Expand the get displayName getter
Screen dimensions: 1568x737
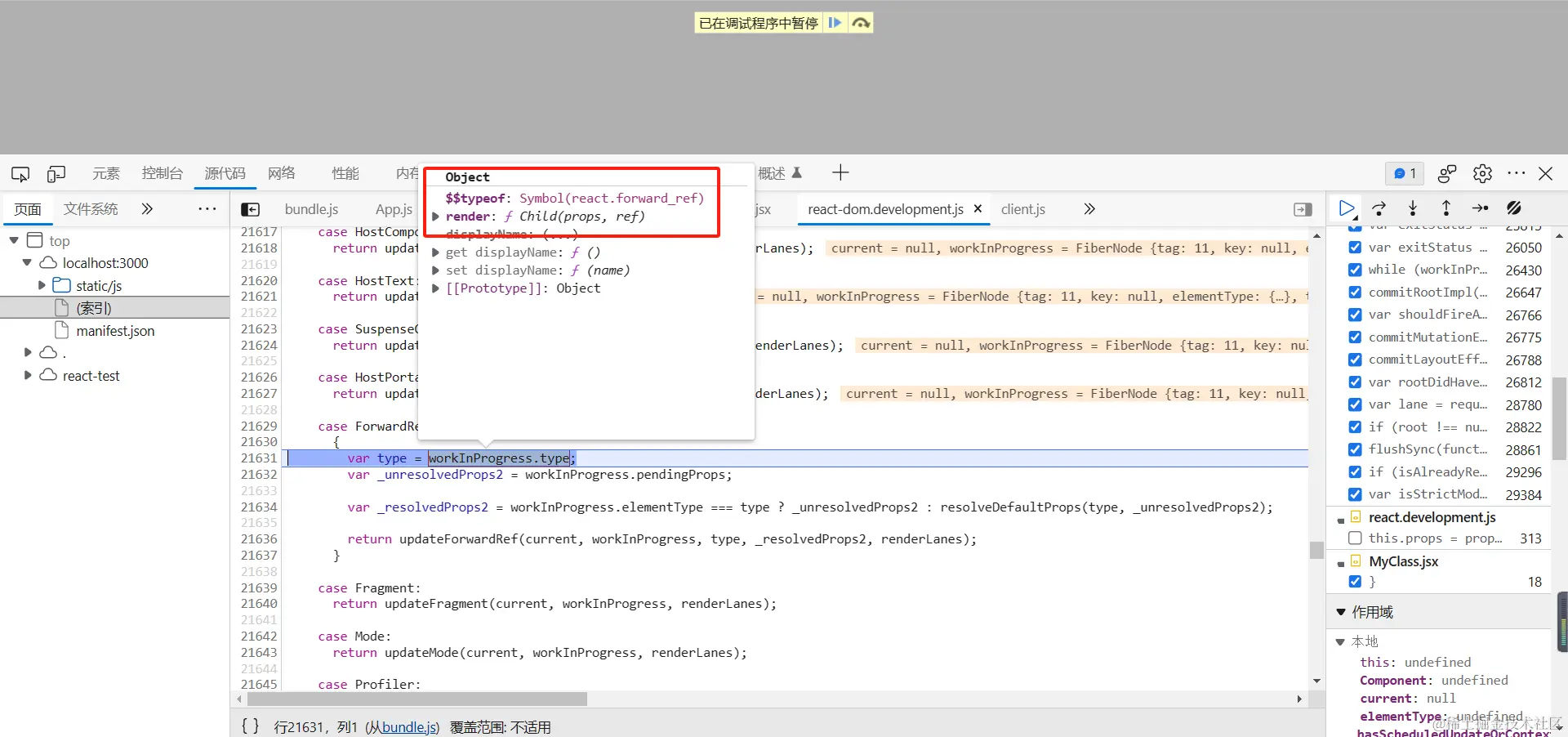tap(436, 252)
